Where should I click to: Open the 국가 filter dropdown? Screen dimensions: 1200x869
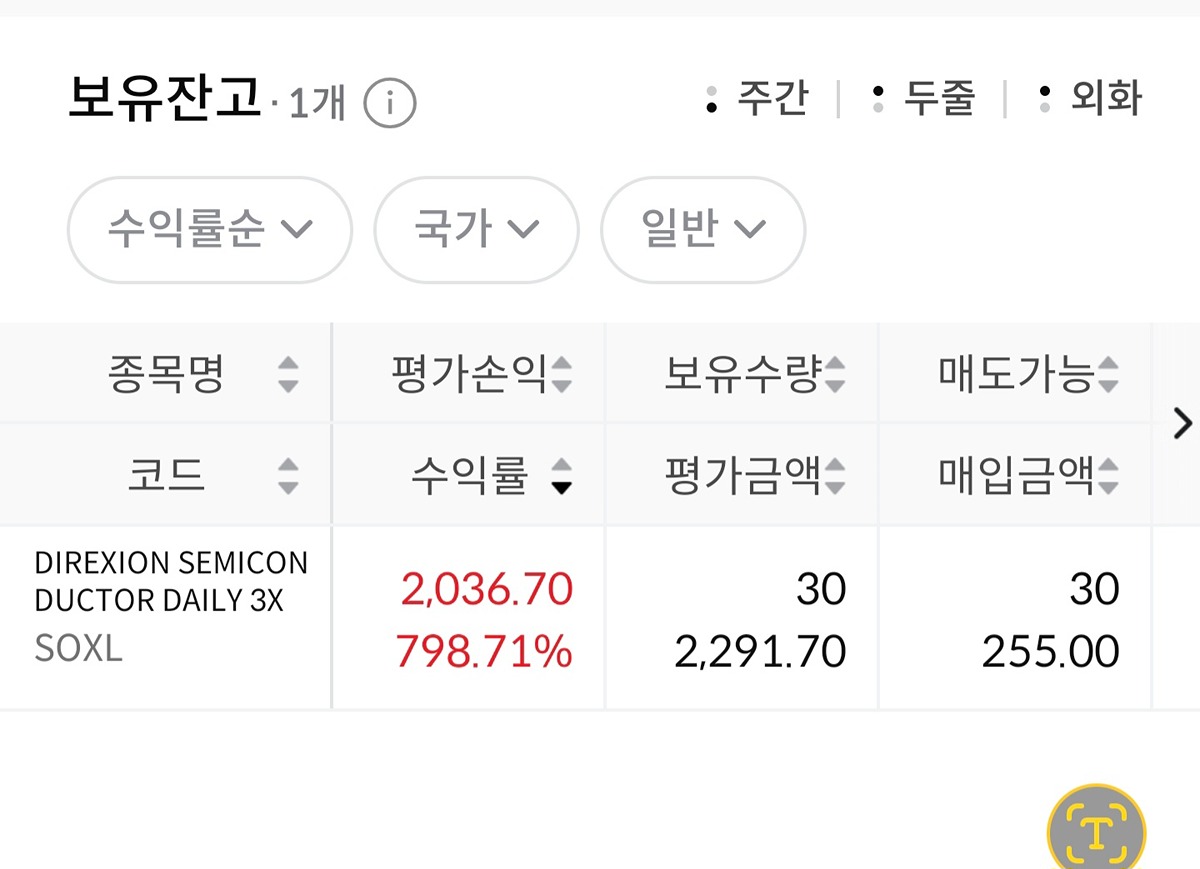coord(476,230)
